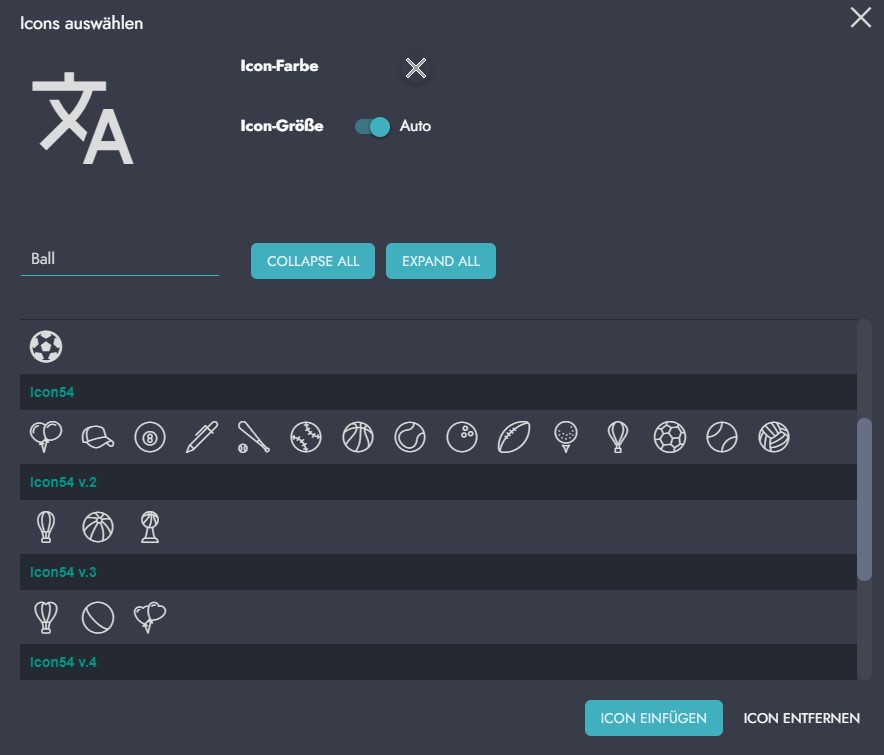The image size is (884, 755).
Task: Choose the trophy icon in Icon54 v.2
Action: point(150,527)
